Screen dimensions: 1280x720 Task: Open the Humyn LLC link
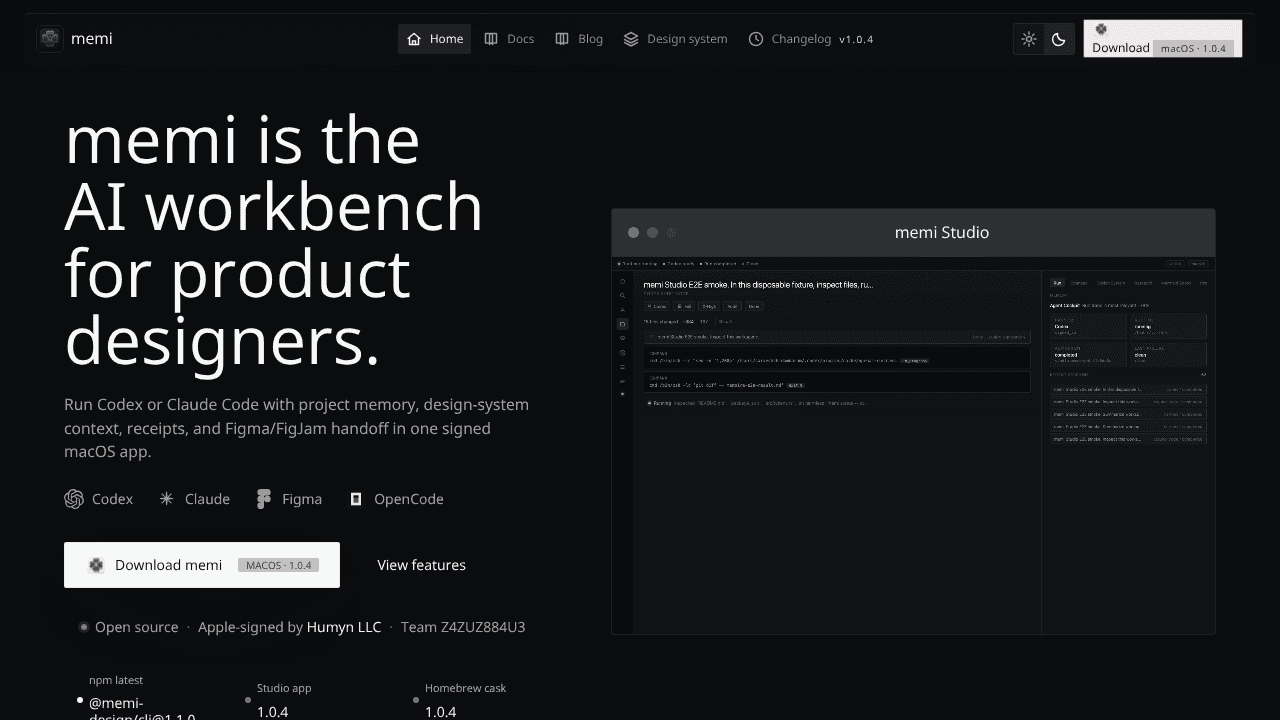[x=344, y=627]
